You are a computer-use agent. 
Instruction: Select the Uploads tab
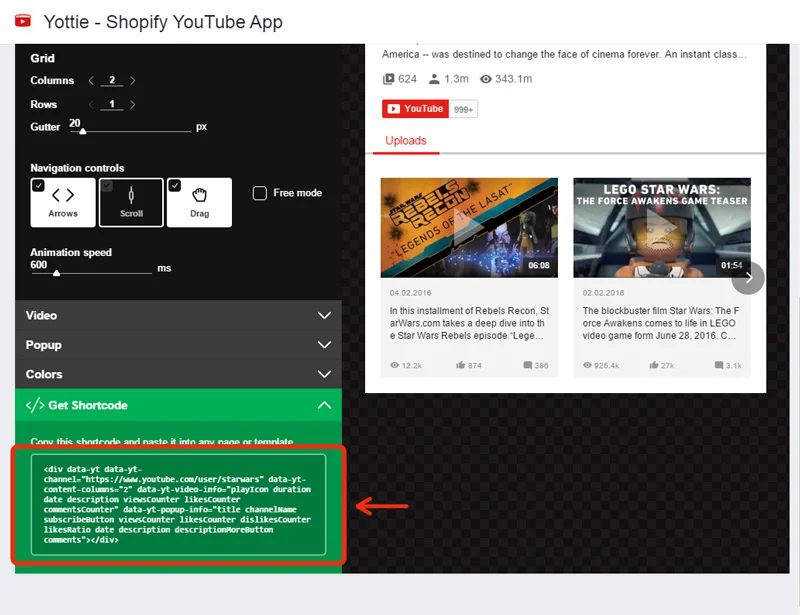[x=406, y=141]
